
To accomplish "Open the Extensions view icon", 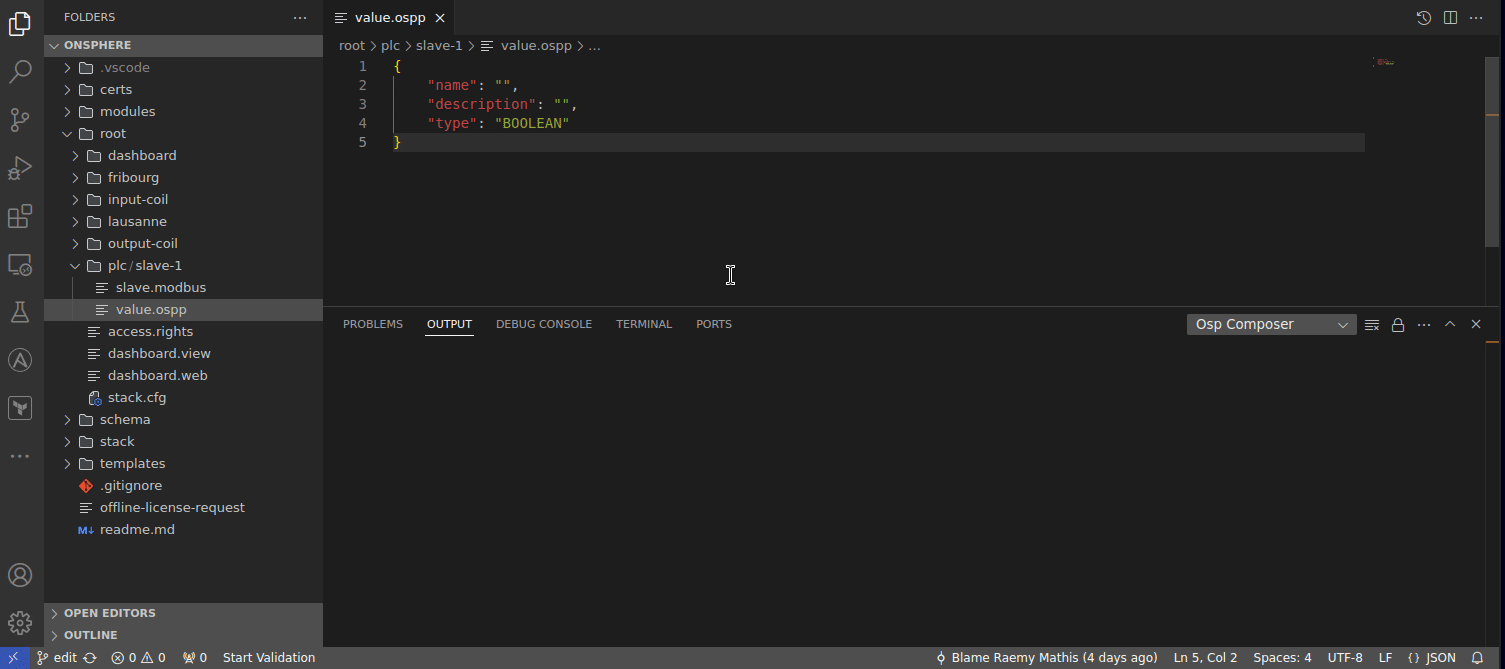I will pyautogui.click(x=20, y=216).
